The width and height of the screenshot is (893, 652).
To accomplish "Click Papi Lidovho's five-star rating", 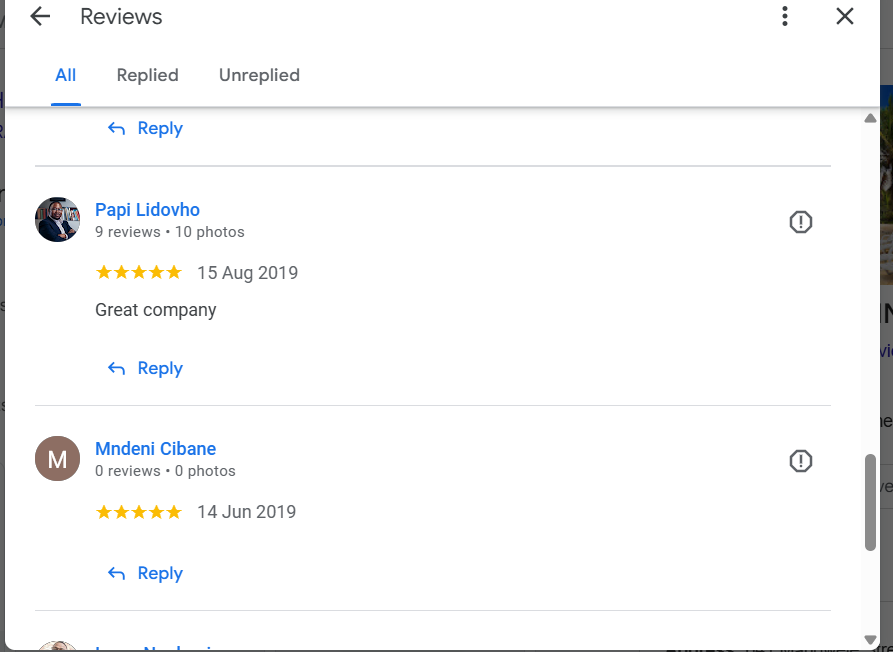I will [x=138, y=273].
